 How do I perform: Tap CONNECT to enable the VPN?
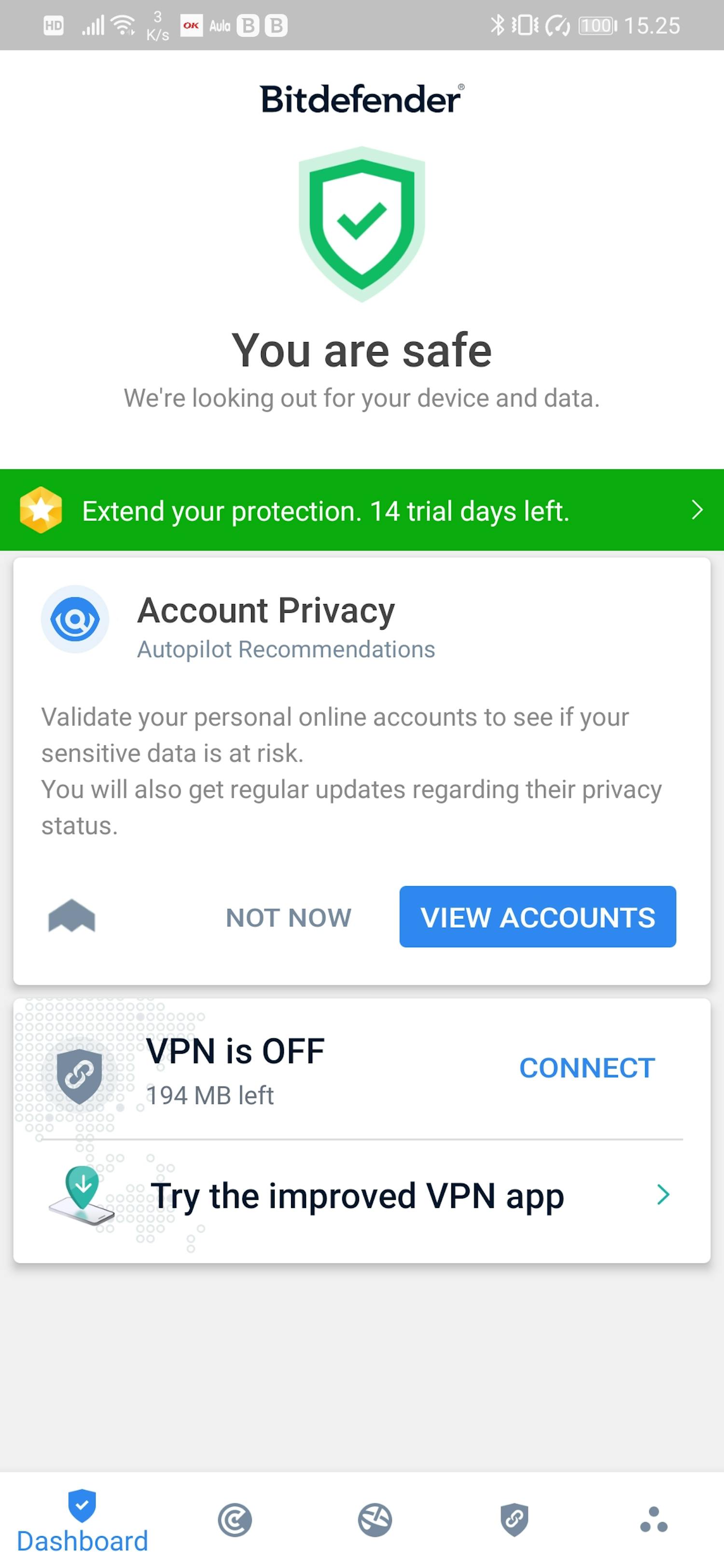point(586,1067)
